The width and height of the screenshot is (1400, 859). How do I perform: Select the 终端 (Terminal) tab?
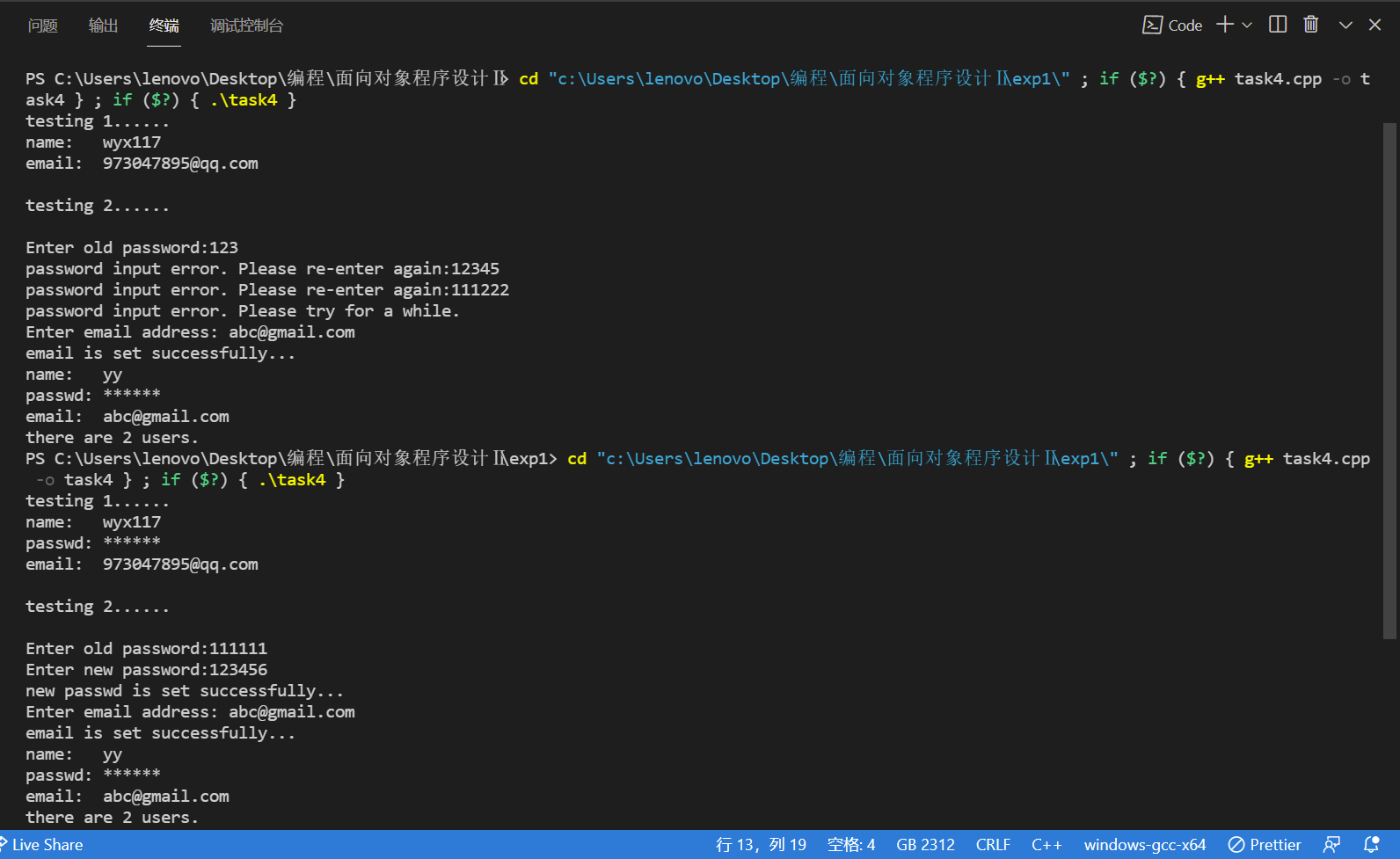click(x=164, y=25)
